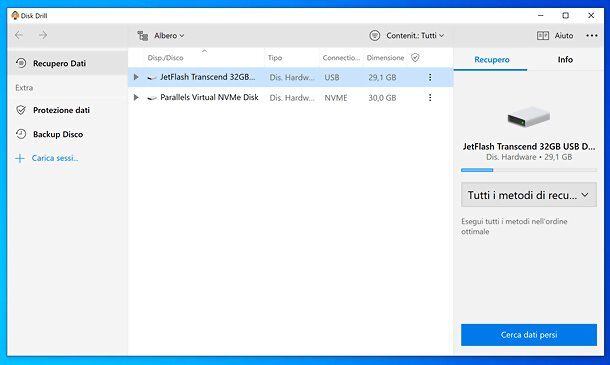
Task: Click the Carica sessi.. link
Action: tap(55, 158)
